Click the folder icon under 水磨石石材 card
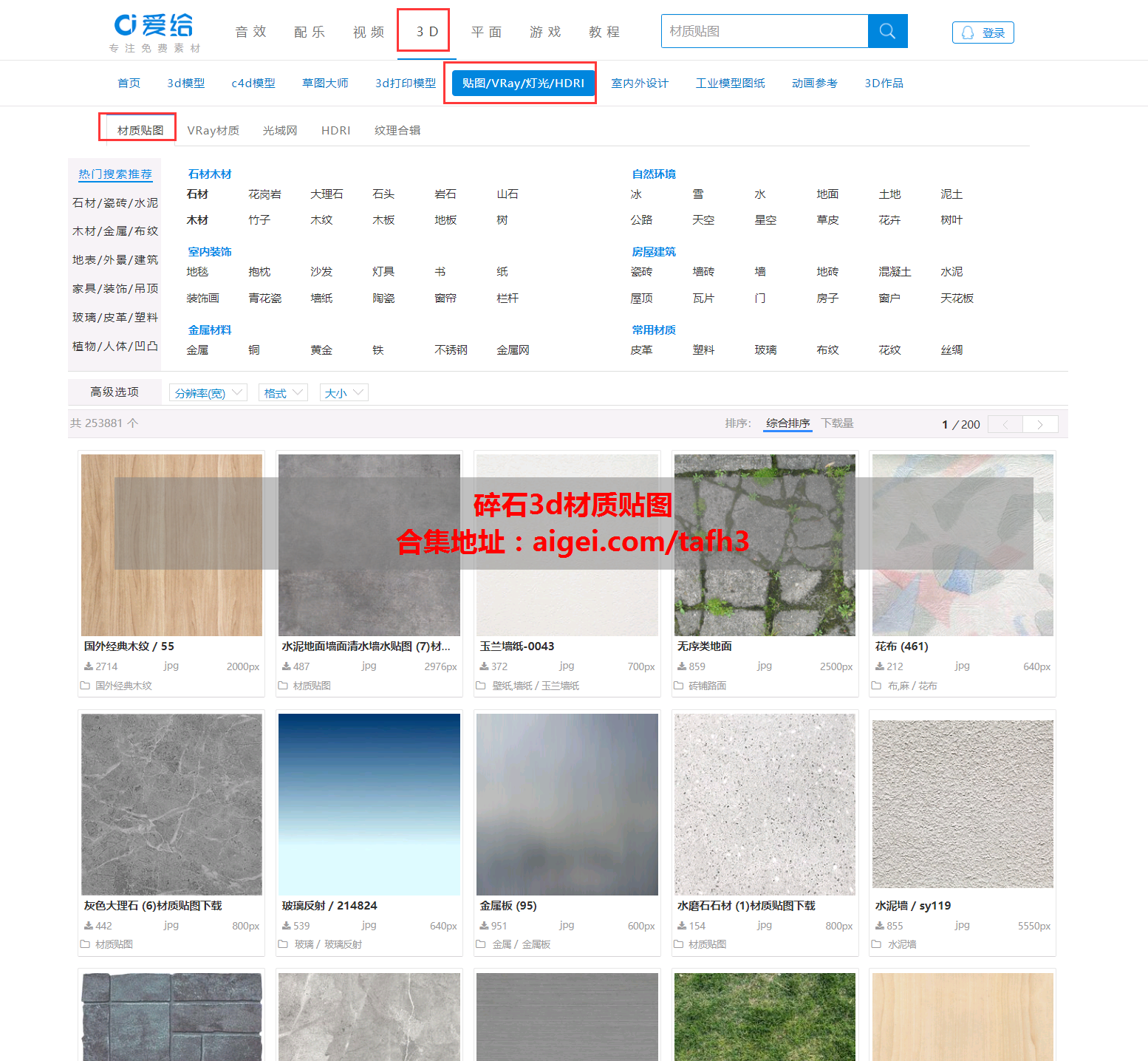 tap(679, 944)
